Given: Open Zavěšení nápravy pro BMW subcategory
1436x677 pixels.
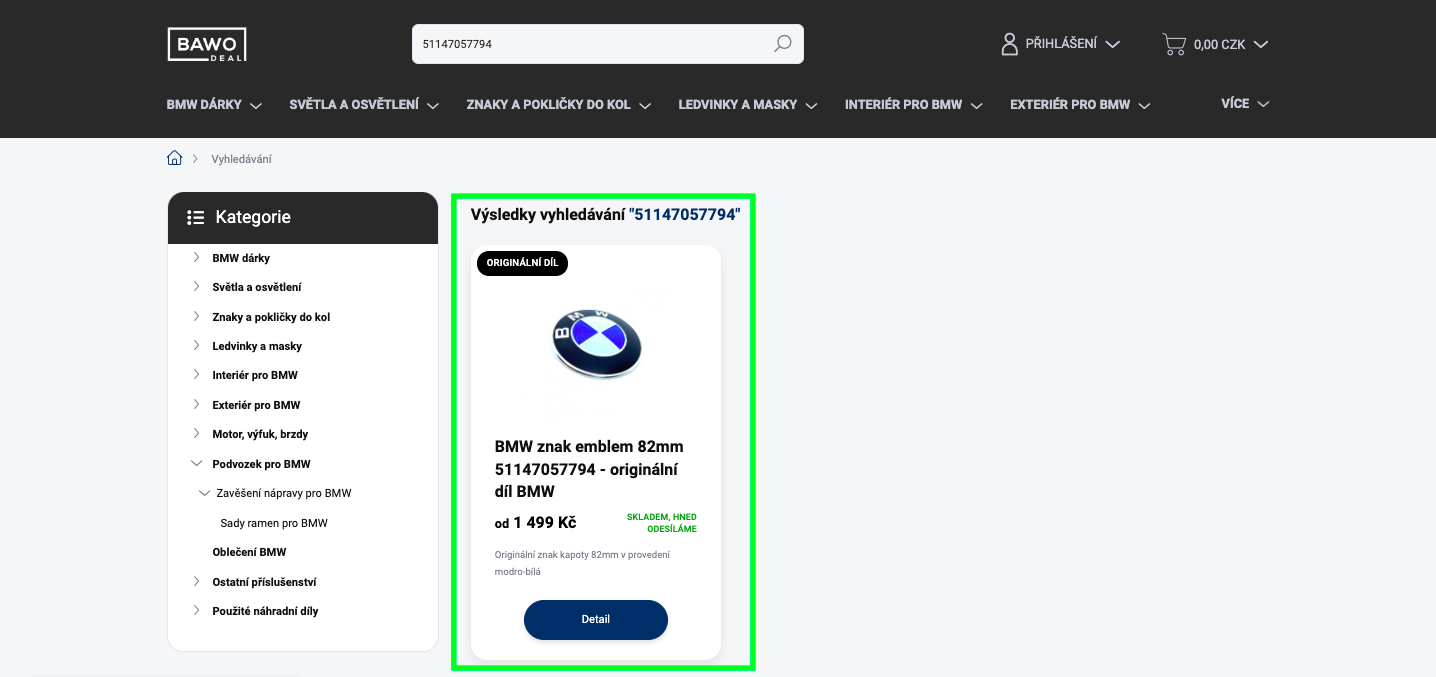Looking at the screenshot, I should click(x=284, y=493).
